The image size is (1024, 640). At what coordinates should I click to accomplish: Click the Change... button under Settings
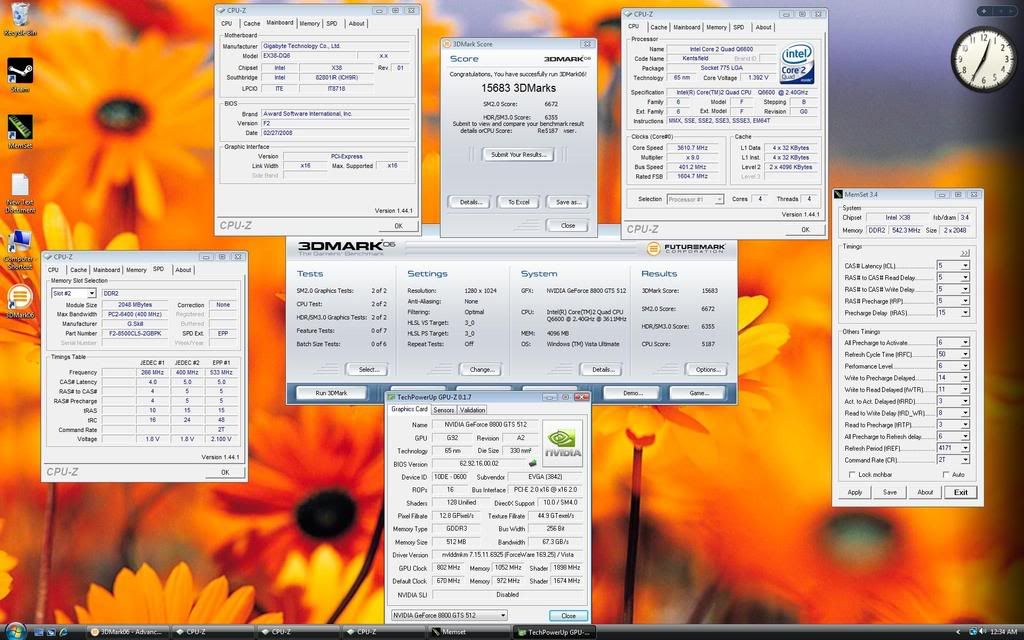pyautogui.click(x=481, y=370)
